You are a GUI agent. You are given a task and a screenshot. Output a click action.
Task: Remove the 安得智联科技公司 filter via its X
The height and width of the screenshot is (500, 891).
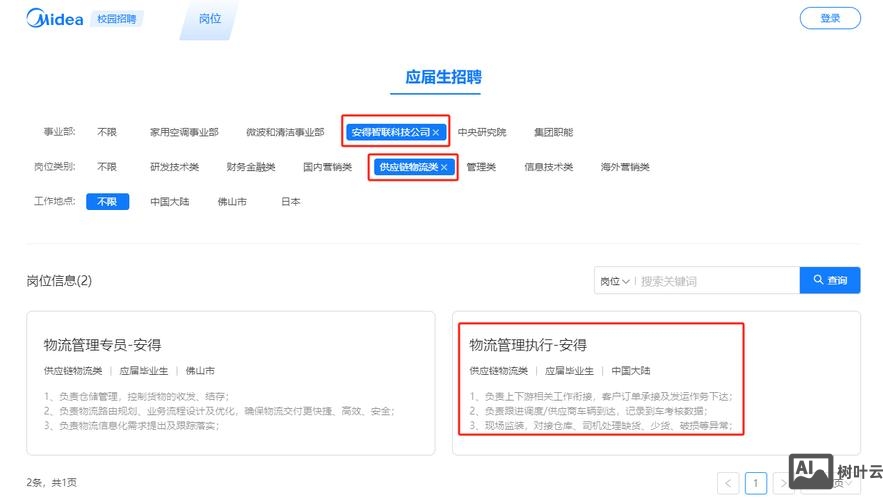[x=436, y=132]
